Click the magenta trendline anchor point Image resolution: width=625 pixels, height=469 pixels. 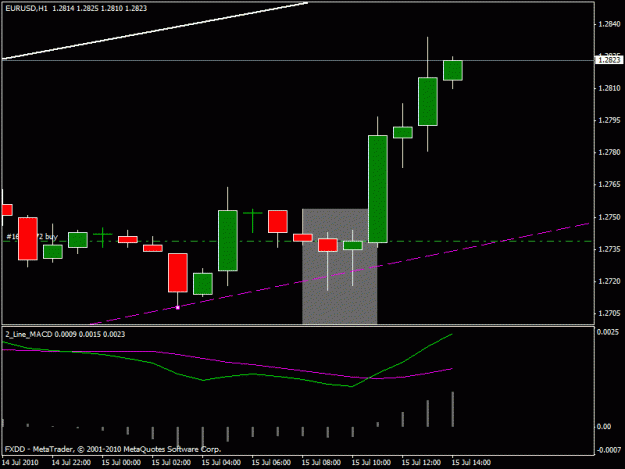178,308
